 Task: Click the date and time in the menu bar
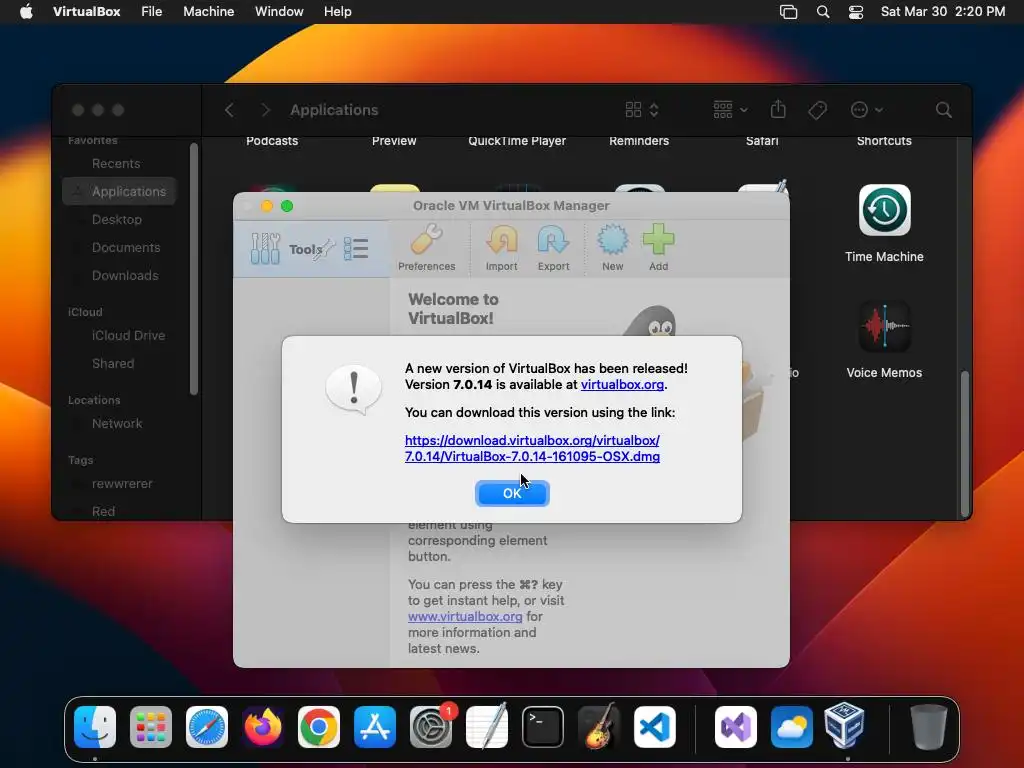point(942,11)
